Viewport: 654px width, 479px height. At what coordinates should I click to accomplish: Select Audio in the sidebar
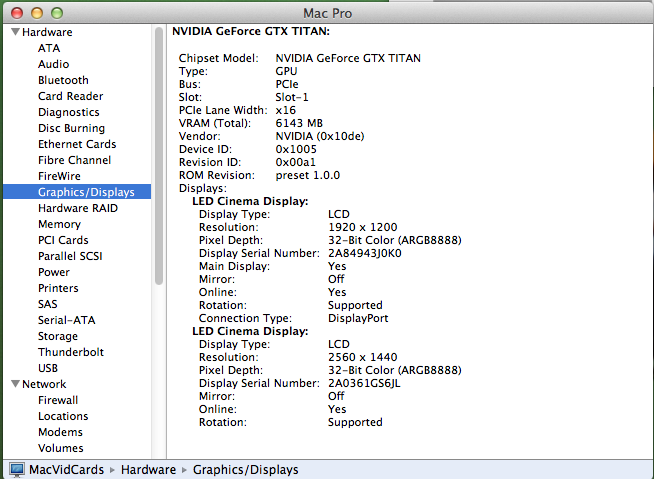[53, 64]
